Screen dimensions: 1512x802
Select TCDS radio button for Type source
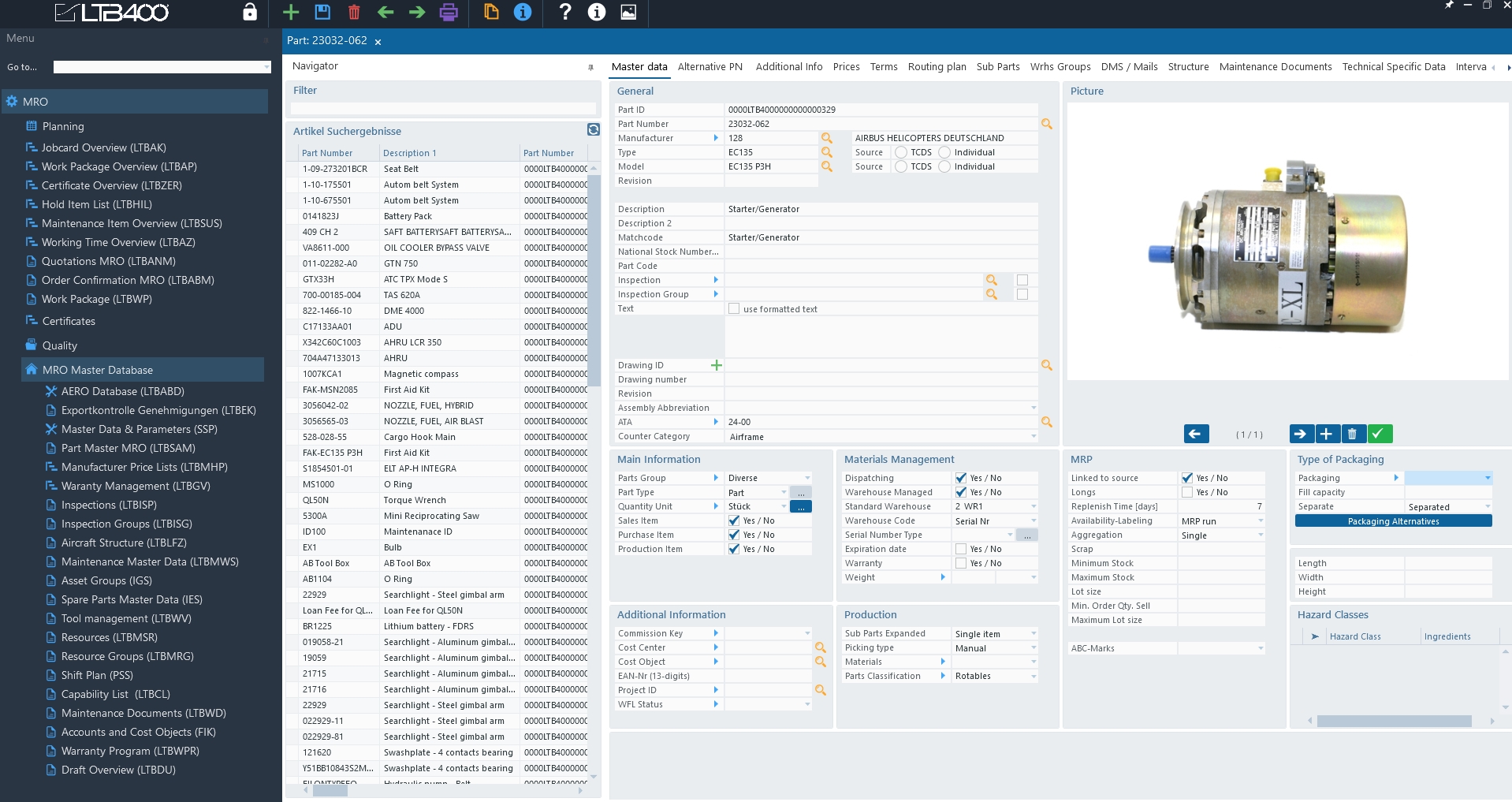(901, 152)
